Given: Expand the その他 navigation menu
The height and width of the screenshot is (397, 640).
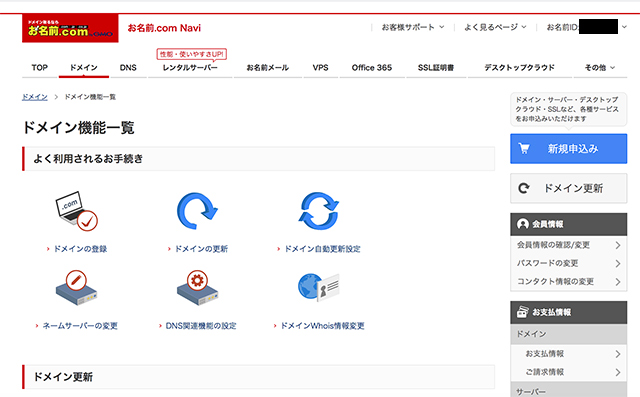Looking at the screenshot, I should pyautogui.click(x=600, y=68).
